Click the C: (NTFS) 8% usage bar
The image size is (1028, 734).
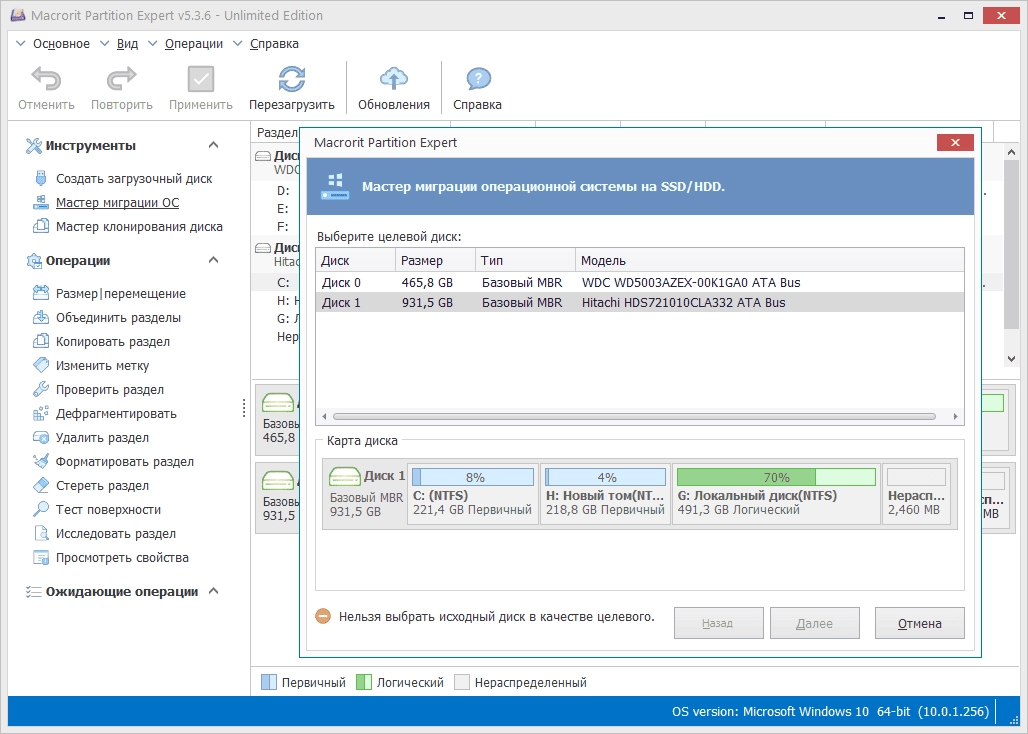click(x=473, y=477)
